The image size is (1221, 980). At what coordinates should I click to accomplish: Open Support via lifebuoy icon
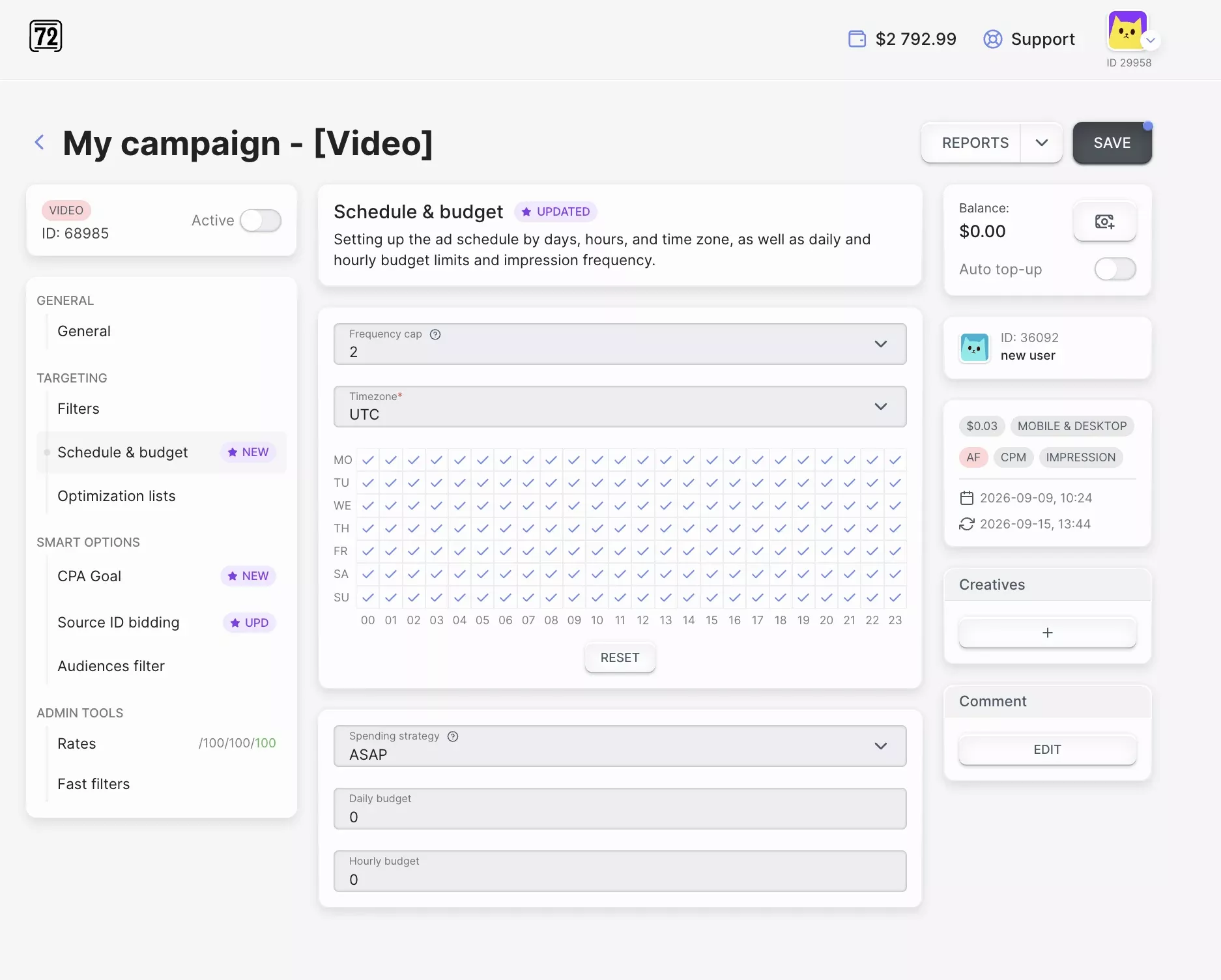[x=992, y=39]
